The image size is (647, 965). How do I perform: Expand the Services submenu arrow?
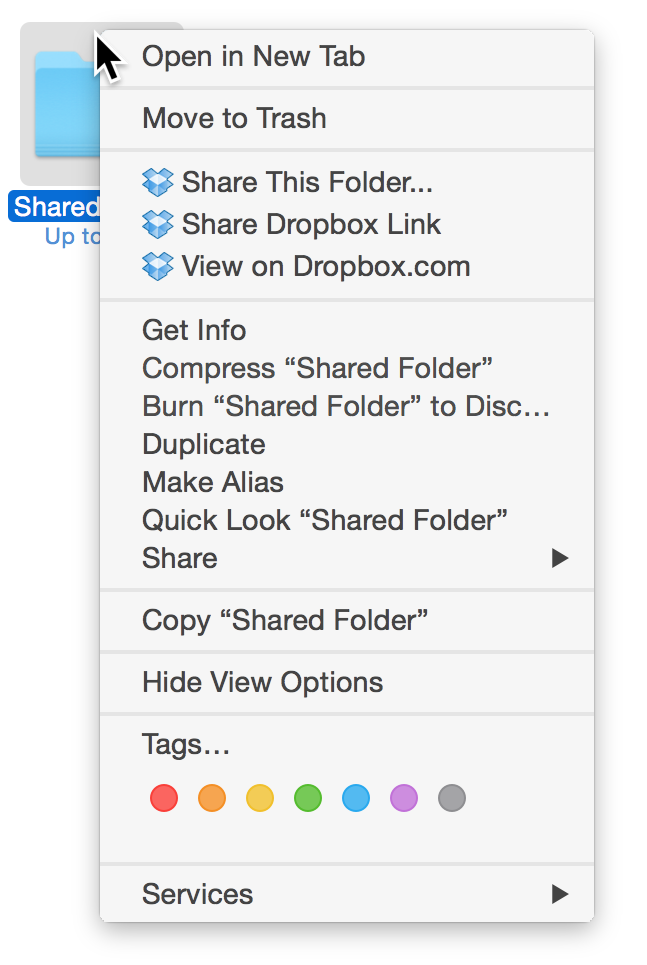point(560,894)
